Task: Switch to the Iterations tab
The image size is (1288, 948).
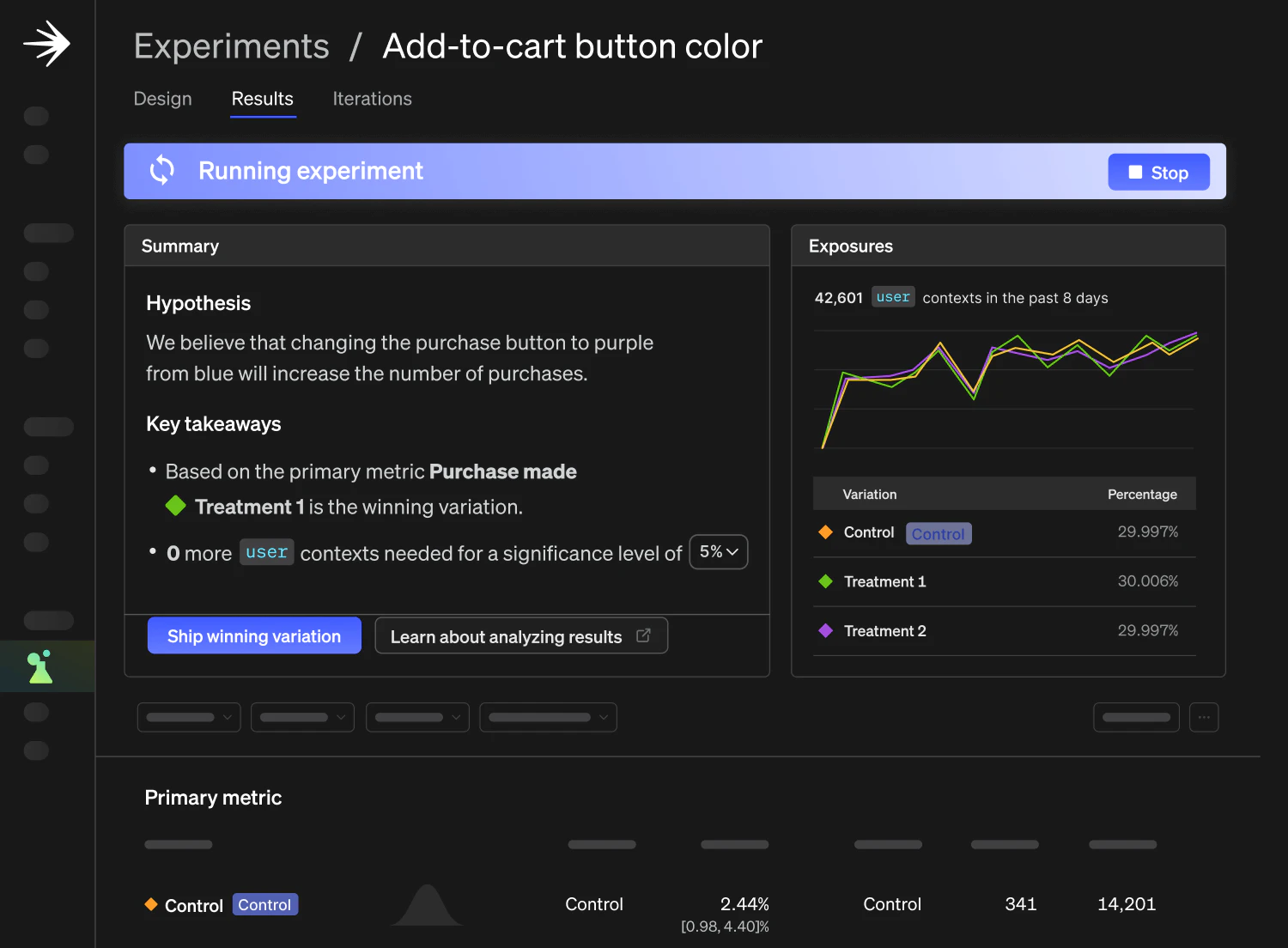Action: pyautogui.click(x=372, y=99)
